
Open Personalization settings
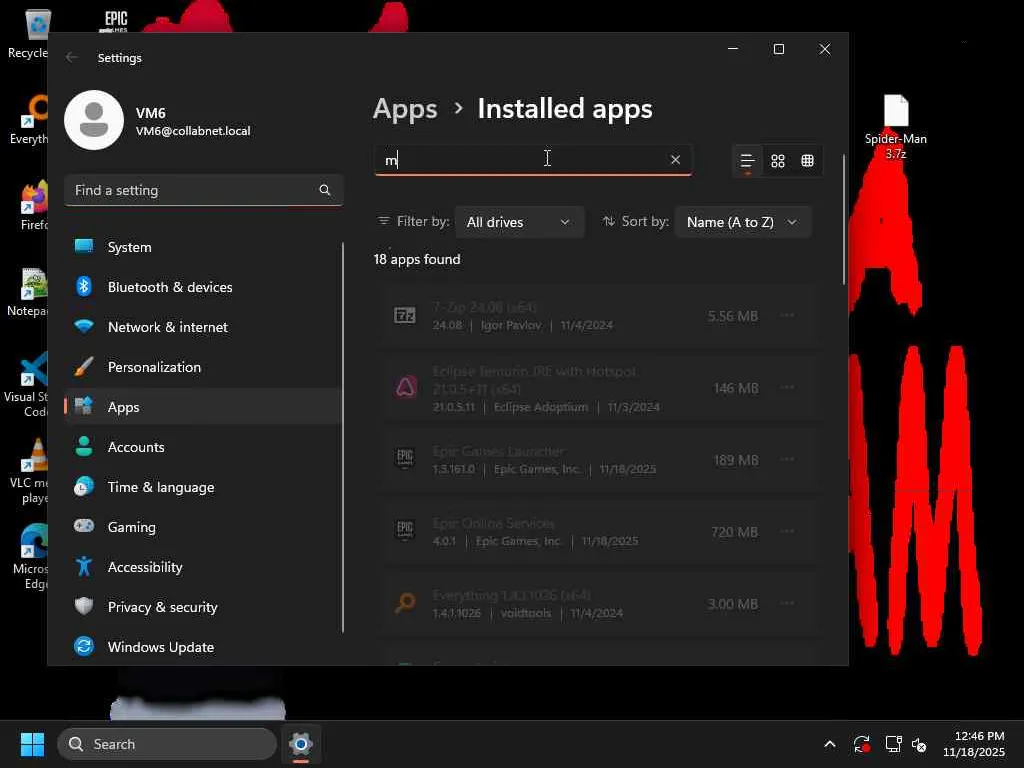coord(203,367)
